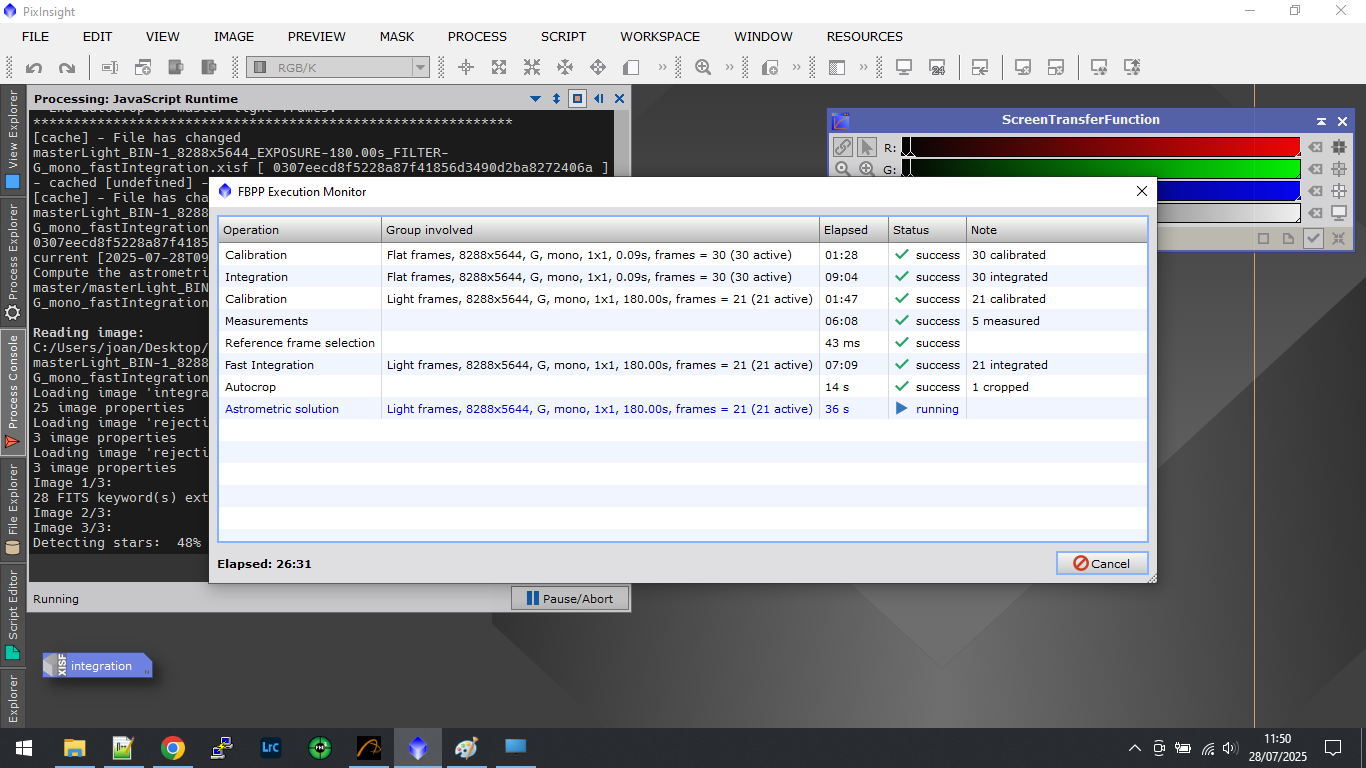The height and width of the screenshot is (768, 1366).
Task: Switch to the Process Explorer side tab
Action: (13, 261)
